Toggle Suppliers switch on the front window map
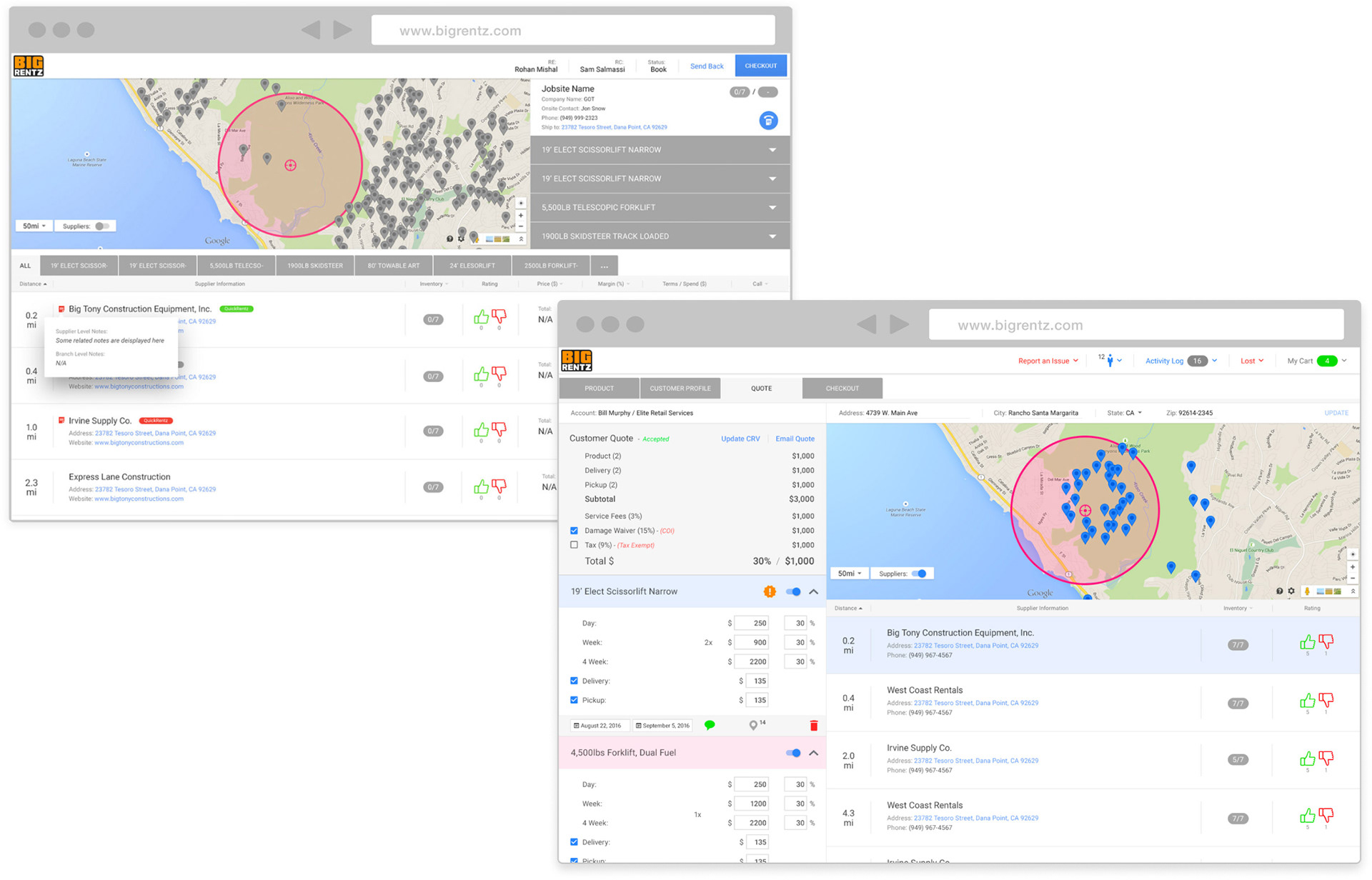 [x=920, y=574]
